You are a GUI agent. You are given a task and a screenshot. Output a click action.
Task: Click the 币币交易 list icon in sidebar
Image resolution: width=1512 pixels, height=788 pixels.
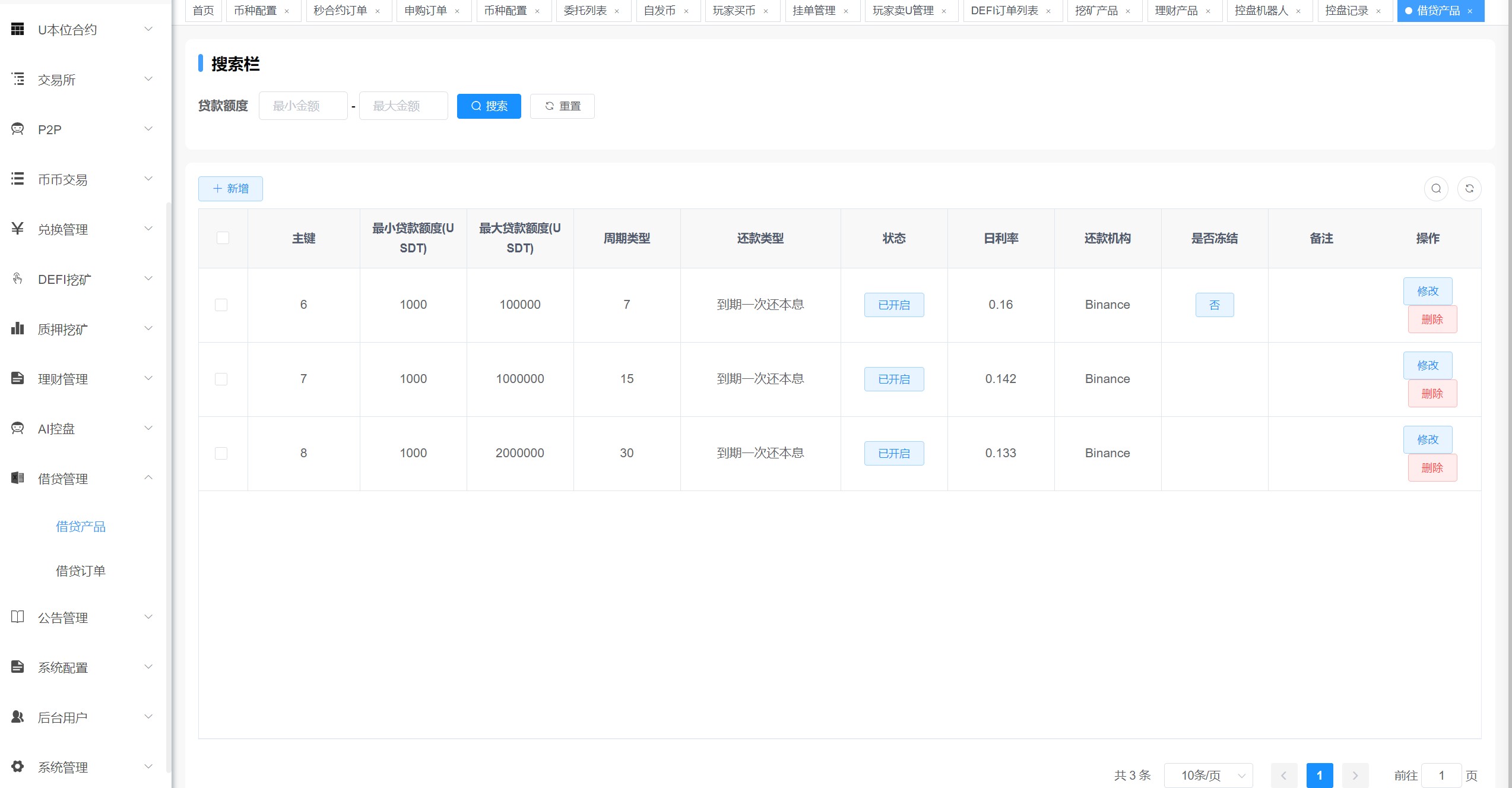[18, 179]
